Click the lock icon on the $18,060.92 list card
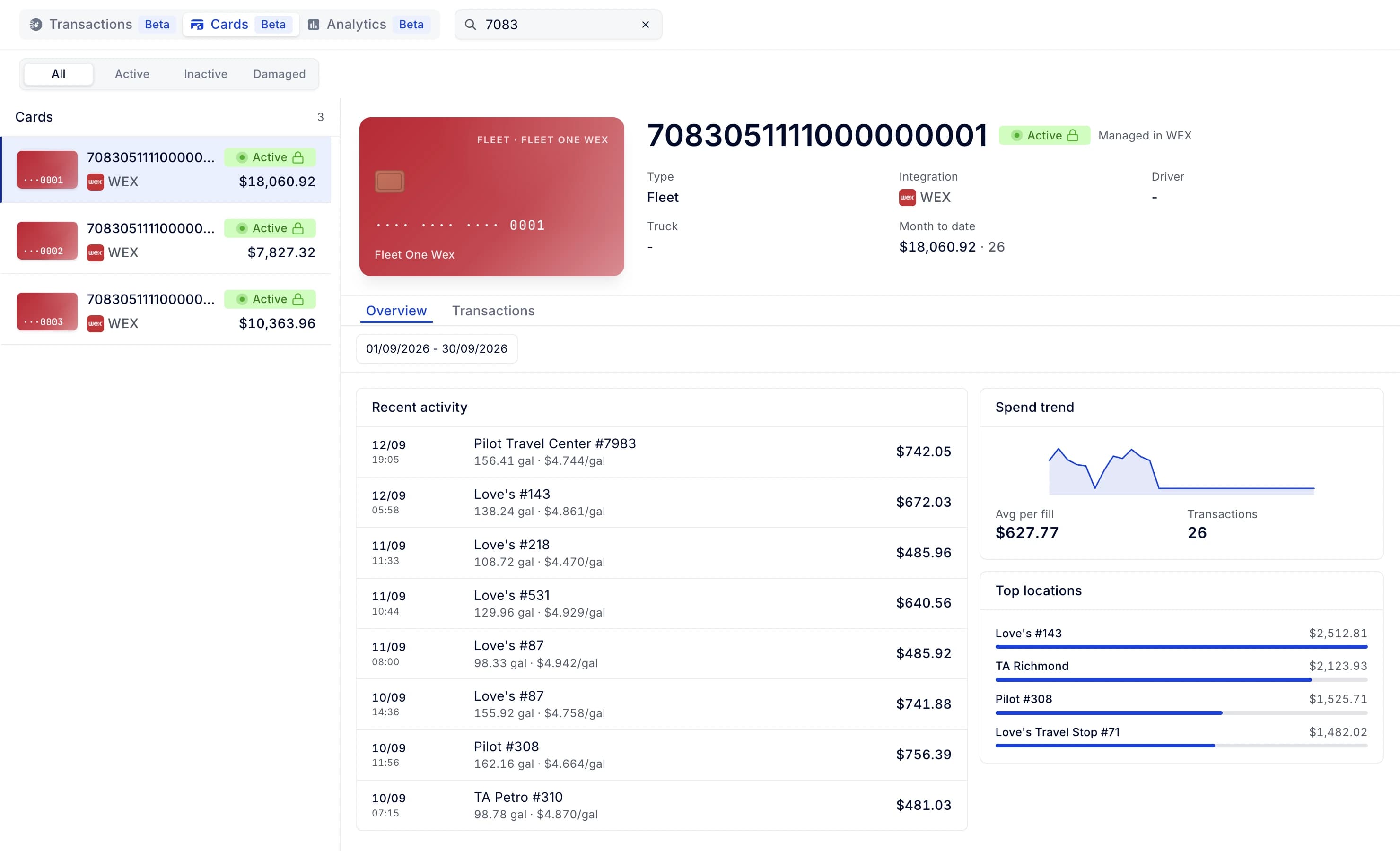The width and height of the screenshot is (1400, 851). [297, 157]
